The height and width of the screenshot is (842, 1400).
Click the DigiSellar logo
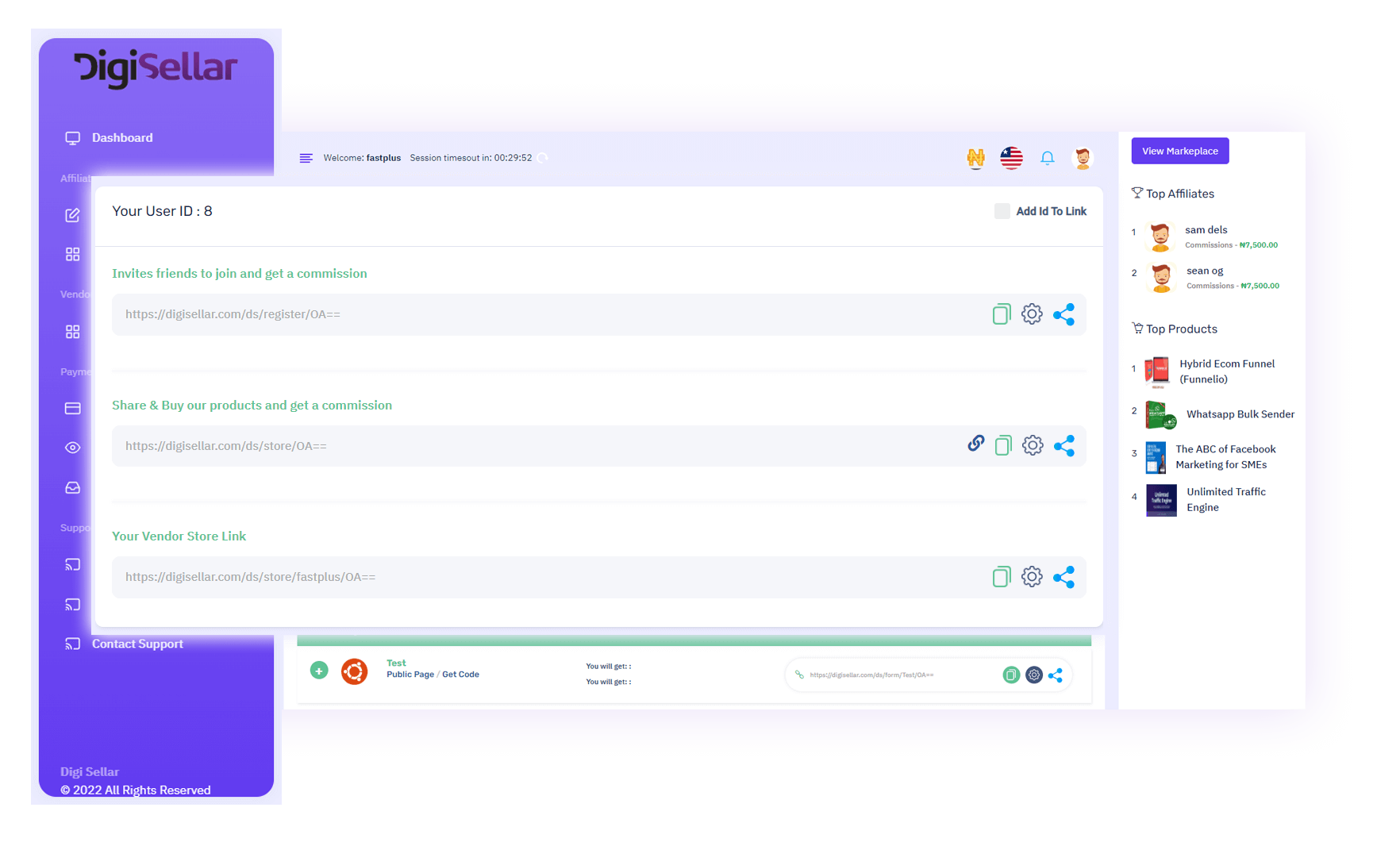(x=156, y=68)
